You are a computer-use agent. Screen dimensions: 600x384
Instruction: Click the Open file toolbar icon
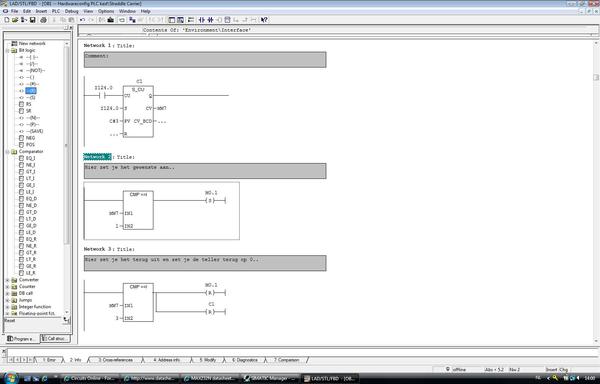pos(15,20)
